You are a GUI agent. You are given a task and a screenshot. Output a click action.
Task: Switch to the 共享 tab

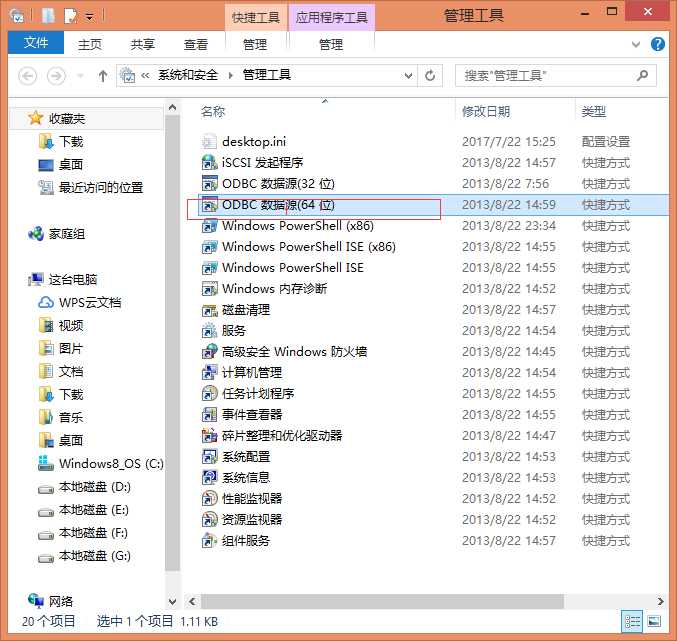[x=142, y=44]
